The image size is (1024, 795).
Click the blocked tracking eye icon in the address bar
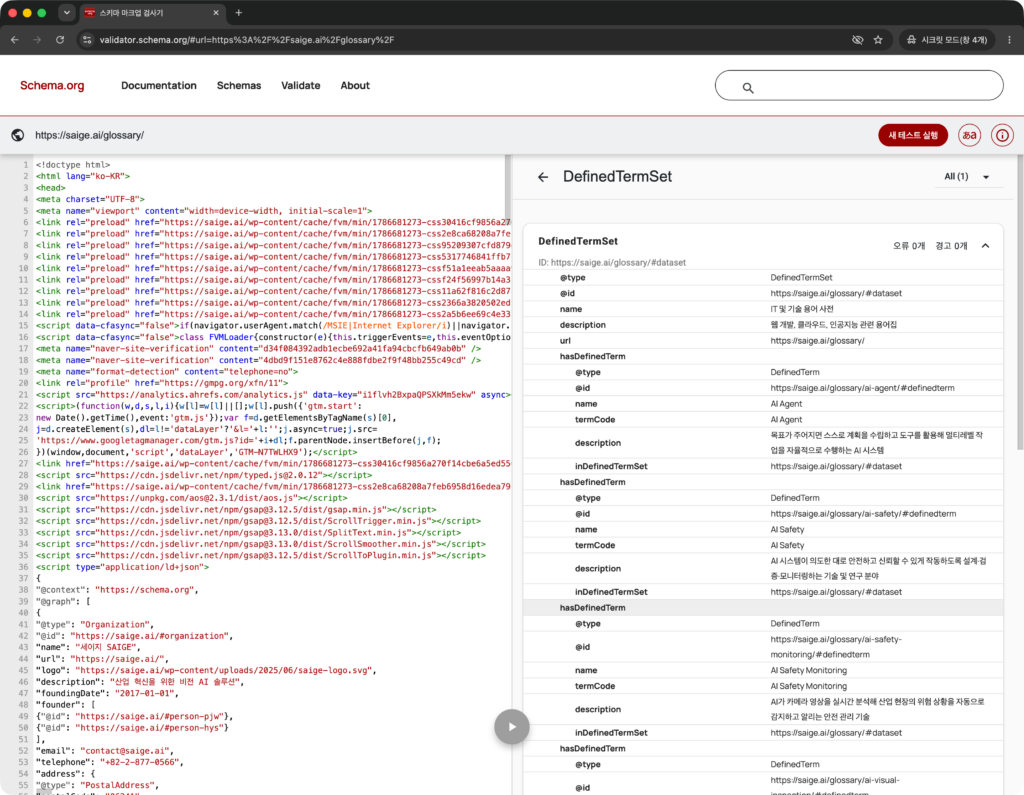(x=857, y=40)
